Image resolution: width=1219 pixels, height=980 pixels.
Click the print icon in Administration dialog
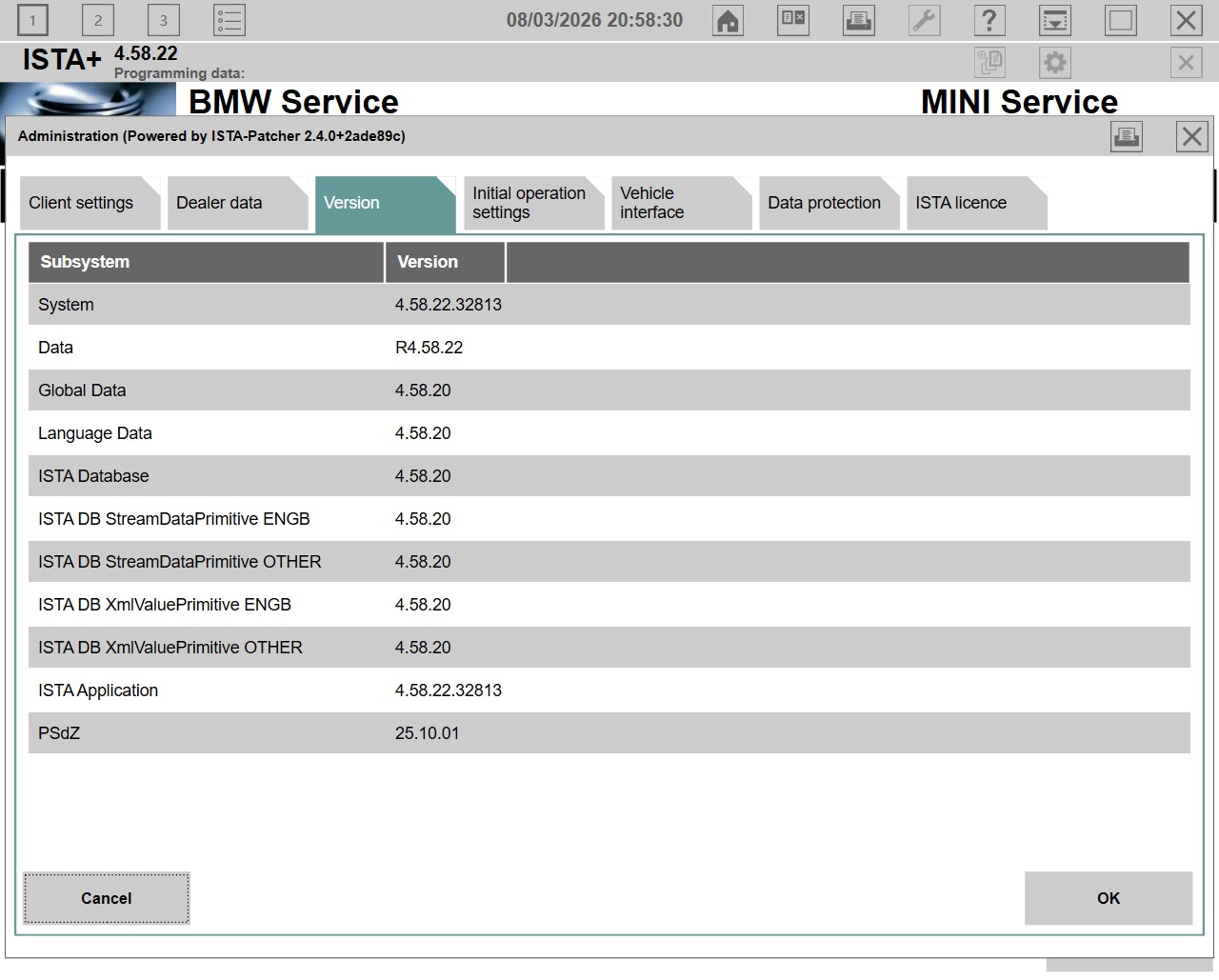1127,136
